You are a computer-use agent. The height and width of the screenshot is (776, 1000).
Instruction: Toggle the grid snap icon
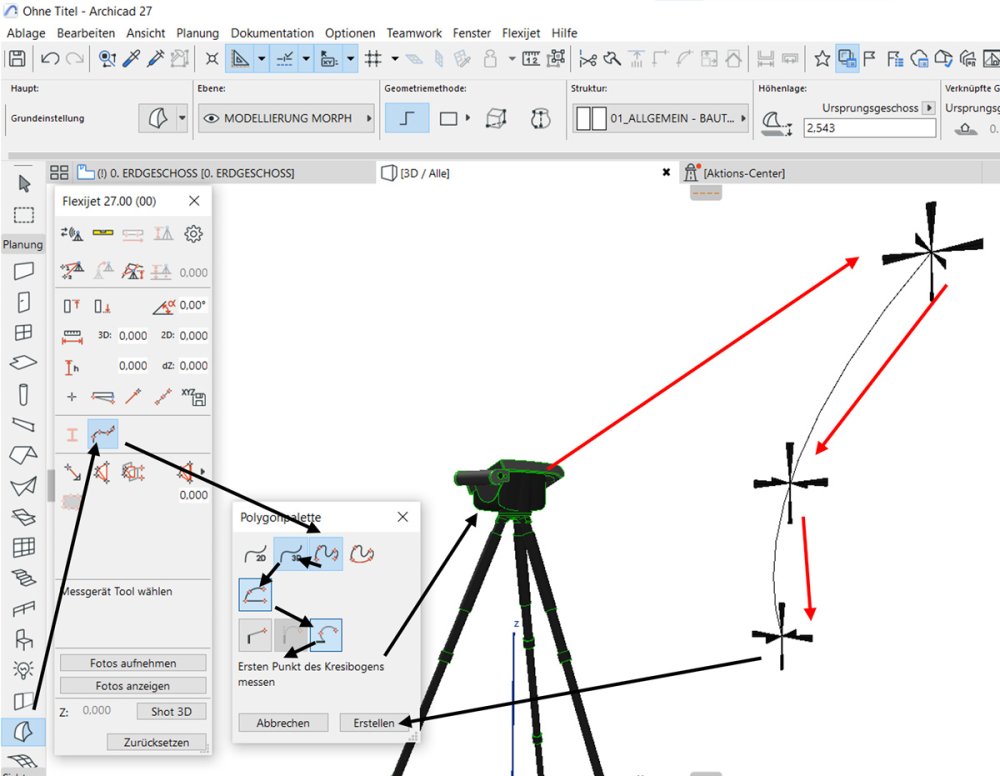[x=373, y=59]
